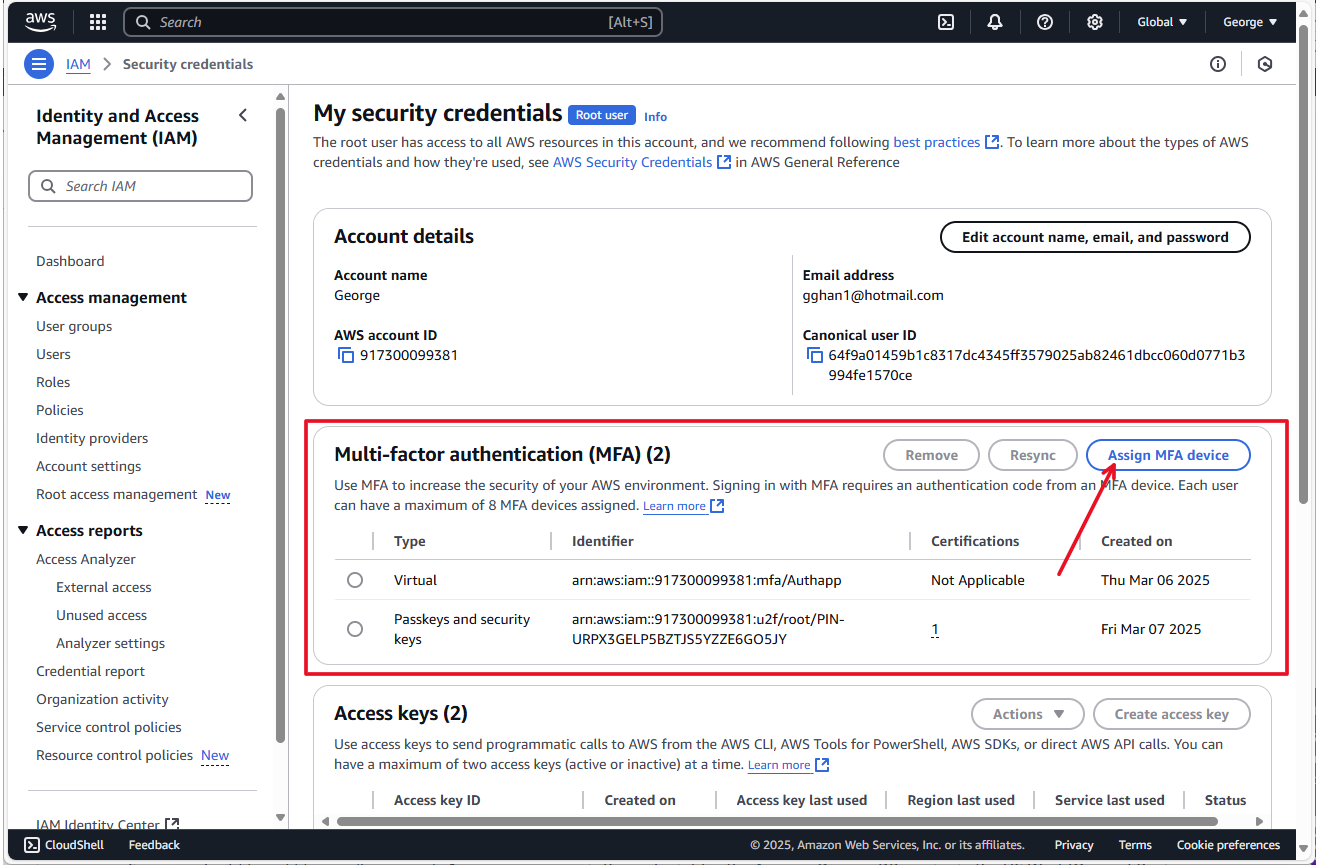Screen dimensions: 1320x866
Task: Click the gghan1@hotmail.com email address
Action: [873, 295]
